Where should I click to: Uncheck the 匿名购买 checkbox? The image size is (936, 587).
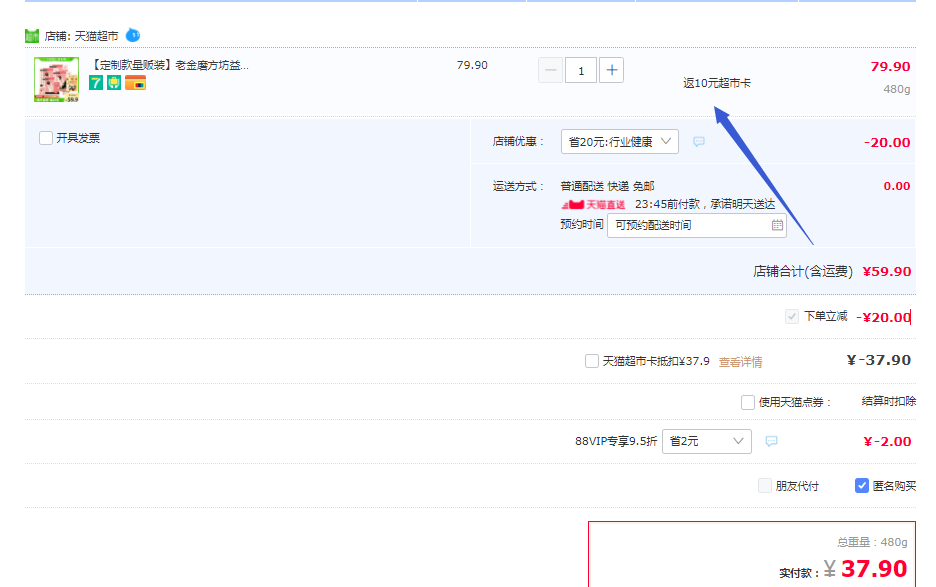(861, 485)
